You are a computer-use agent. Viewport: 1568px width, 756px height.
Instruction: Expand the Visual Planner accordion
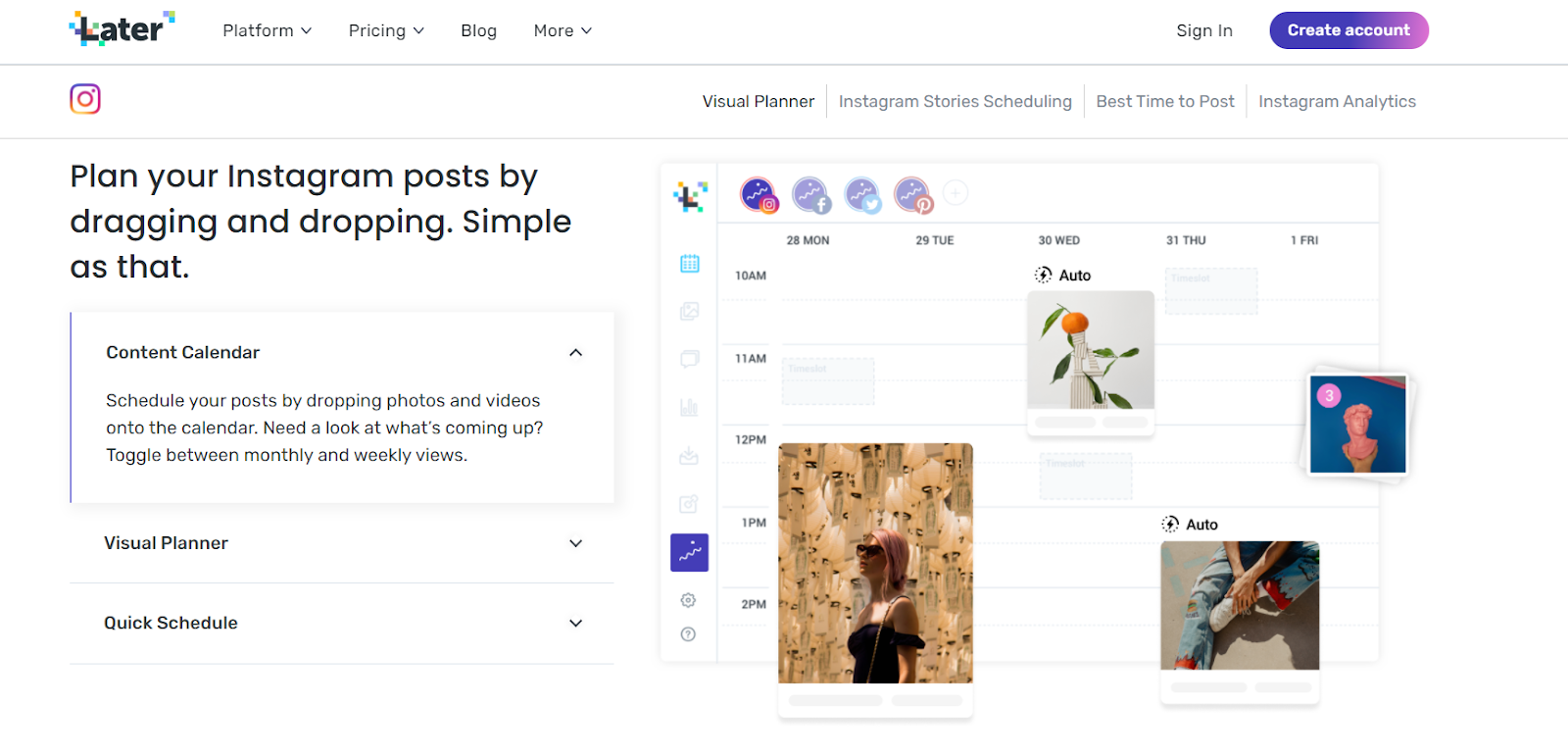(342, 543)
